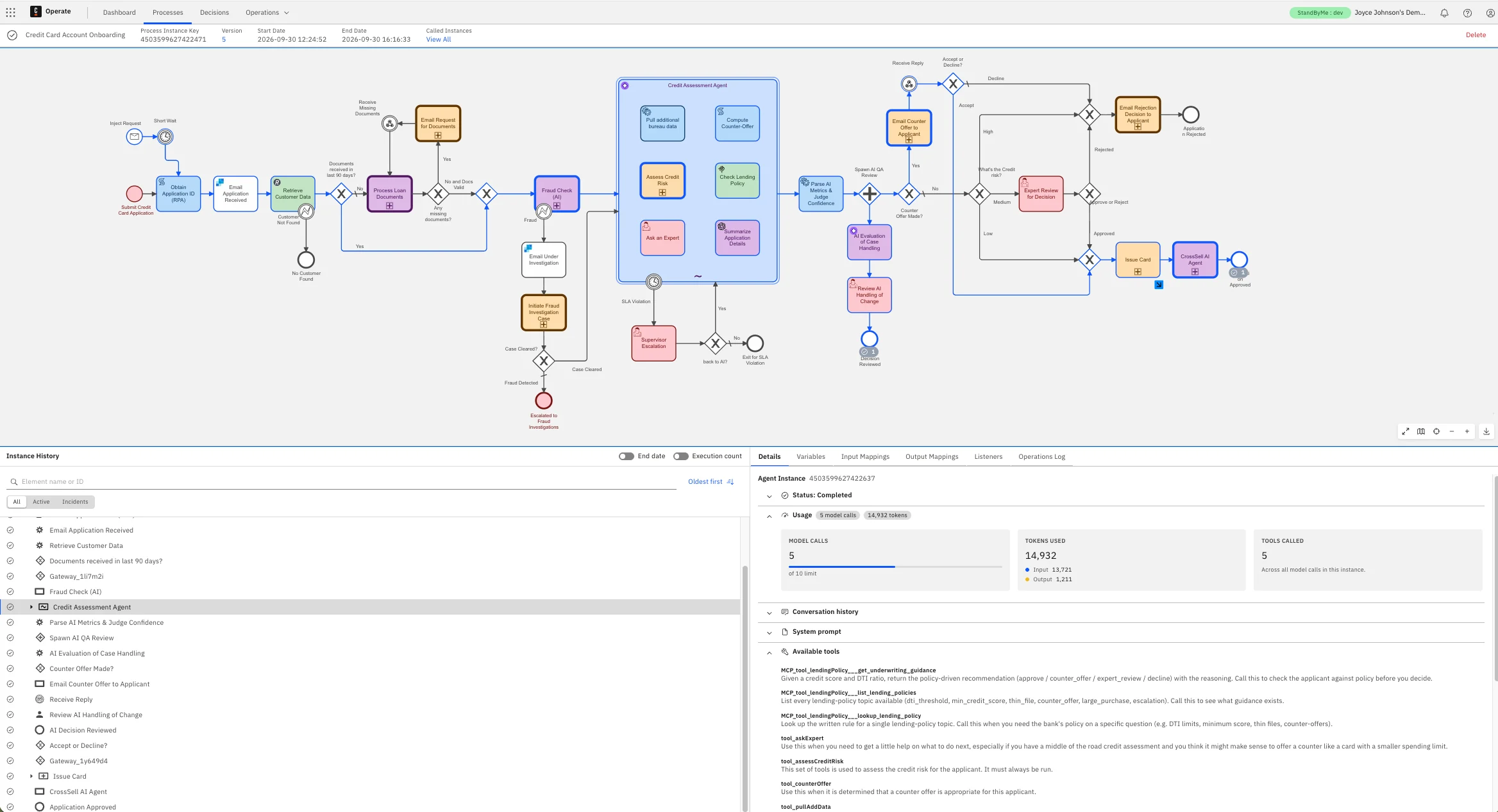Select the Application Approved history row

370,807
